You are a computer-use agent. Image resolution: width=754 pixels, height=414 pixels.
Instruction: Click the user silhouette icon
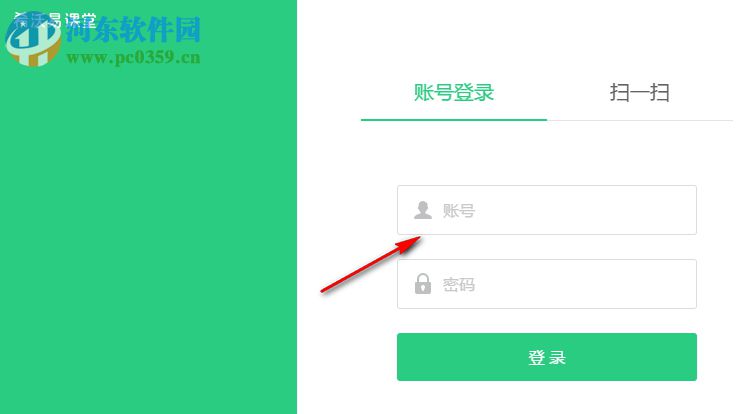[x=423, y=210]
